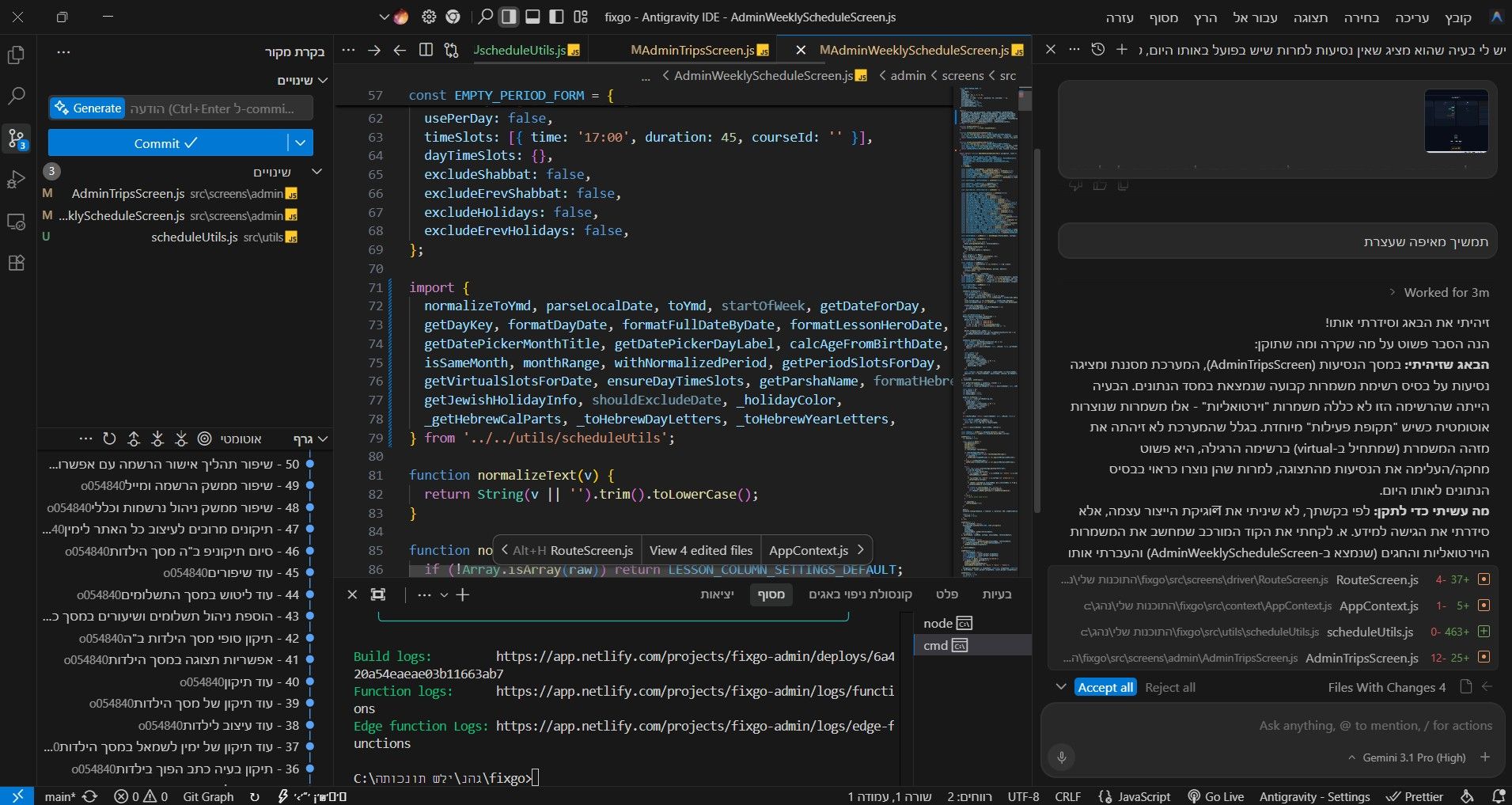This screenshot has height=805, width=1512.
Task: Toggle the bottom panel layout button
Action: click(x=533, y=17)
